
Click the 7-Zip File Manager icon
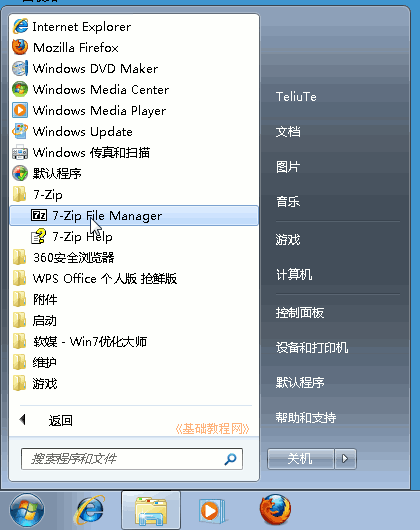(x=39, y=215)
